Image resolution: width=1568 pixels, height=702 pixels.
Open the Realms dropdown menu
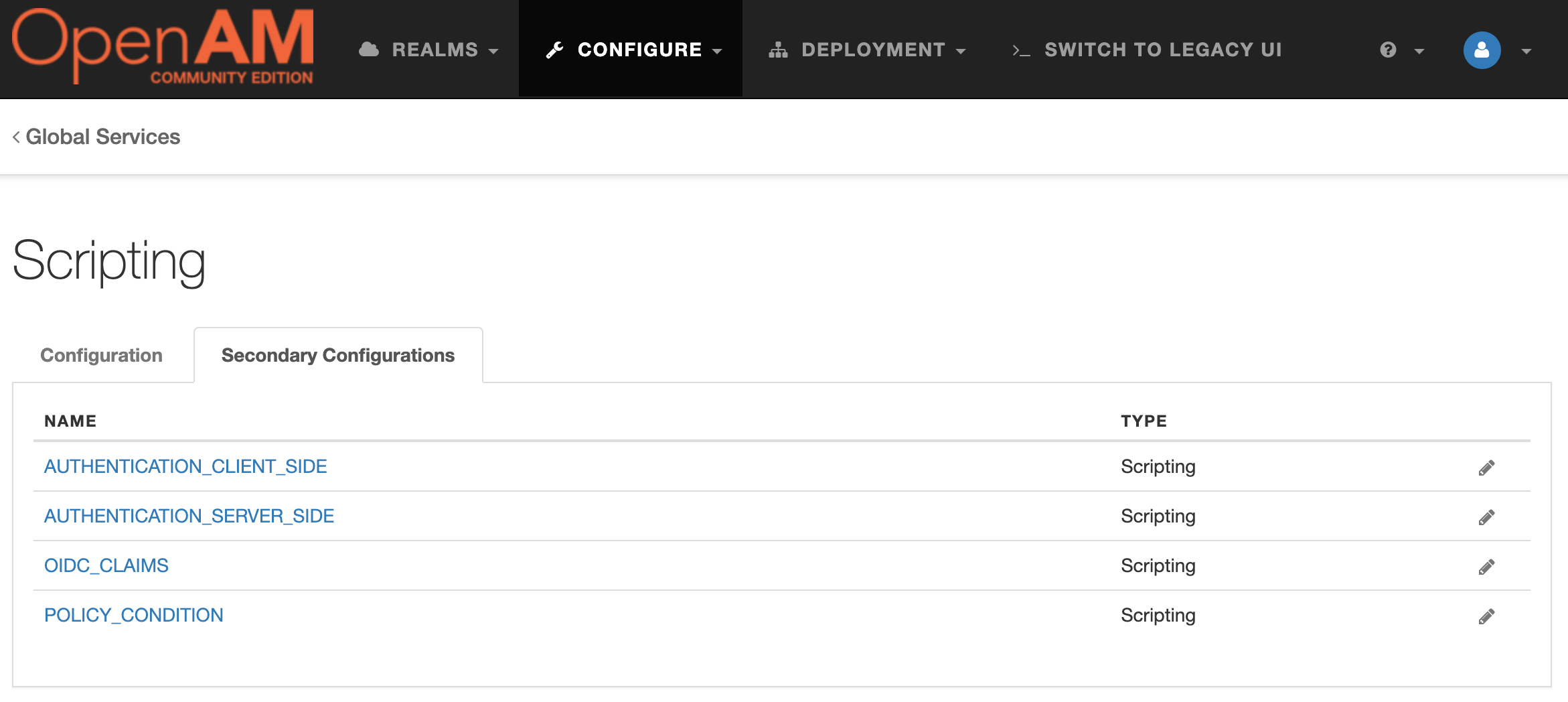[x=428, y=50]
